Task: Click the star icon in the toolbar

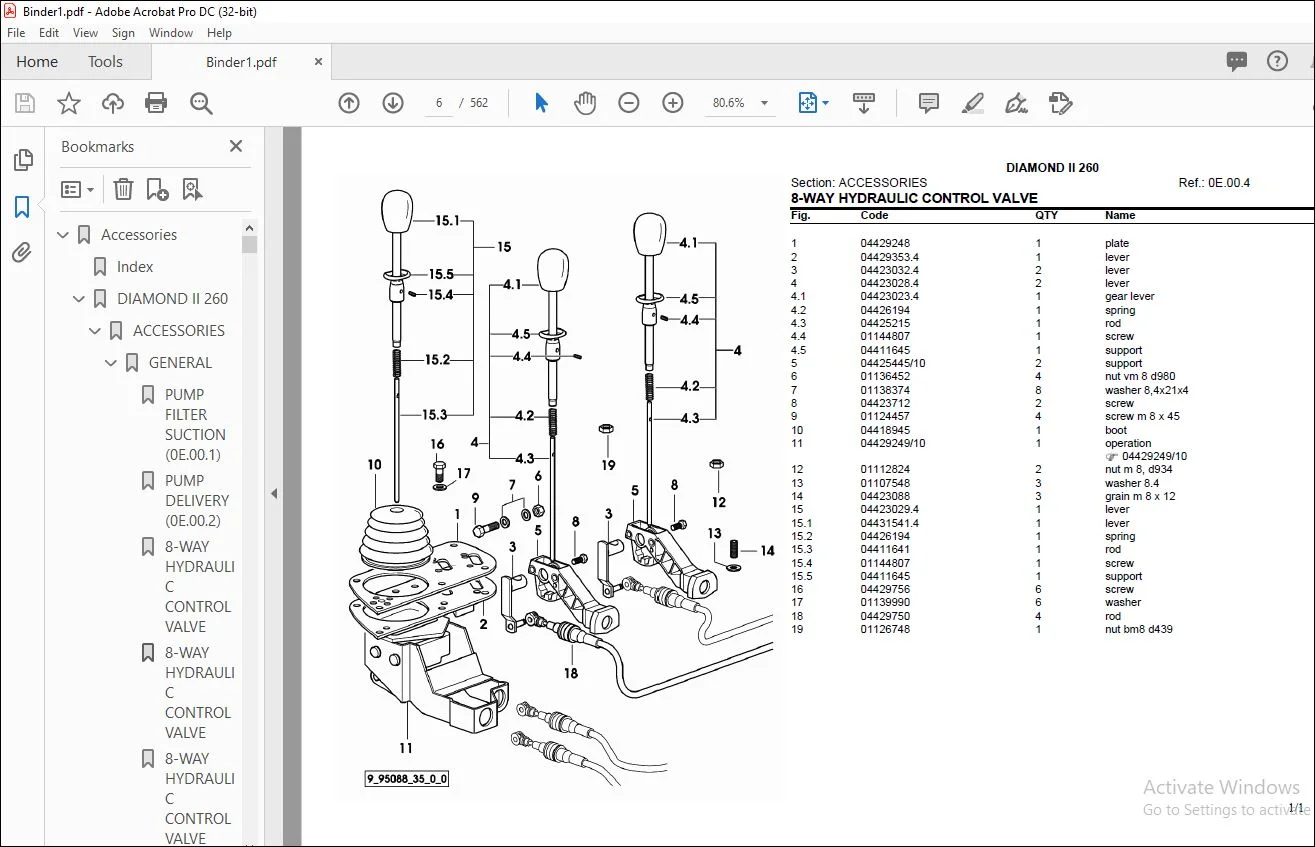Action: 69,103
